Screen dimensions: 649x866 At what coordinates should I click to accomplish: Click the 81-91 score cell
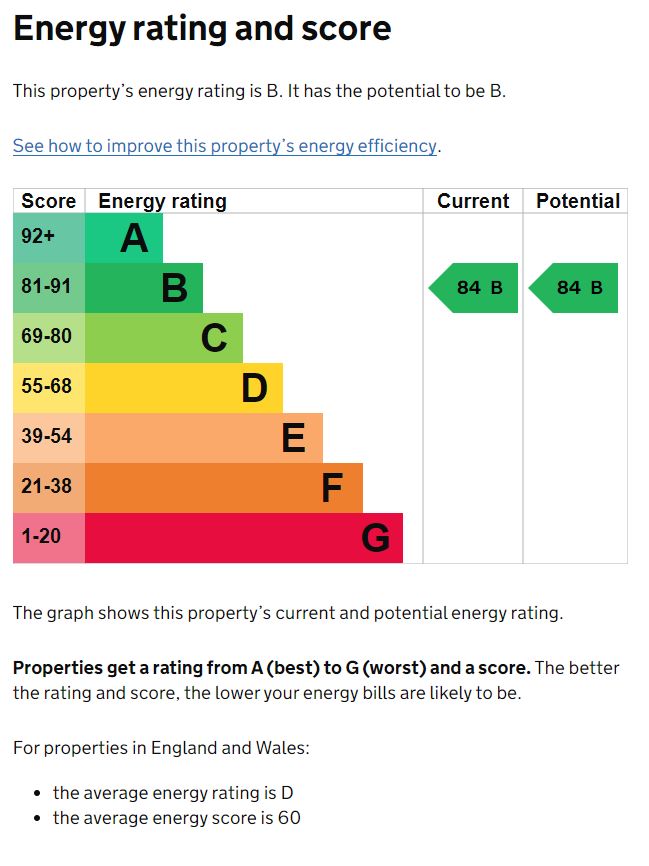point(49,288)
